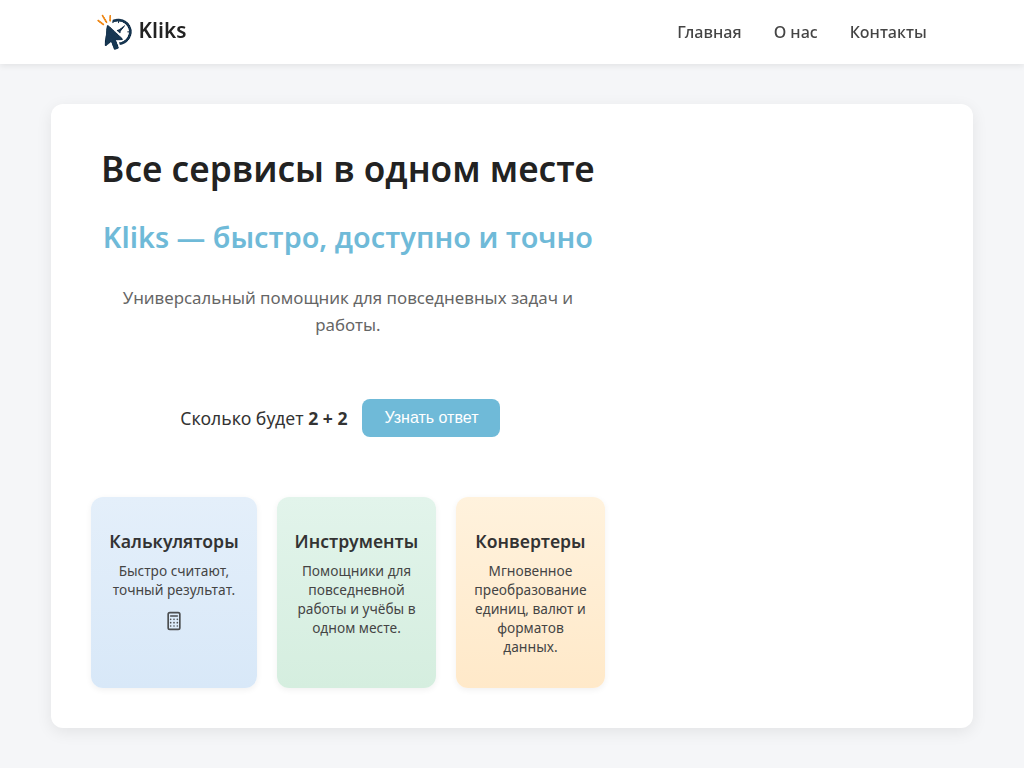This screenshot has height=768, width=1024.
Task: Click the Kliks tagline in blue text
Action: coord(347,238)
